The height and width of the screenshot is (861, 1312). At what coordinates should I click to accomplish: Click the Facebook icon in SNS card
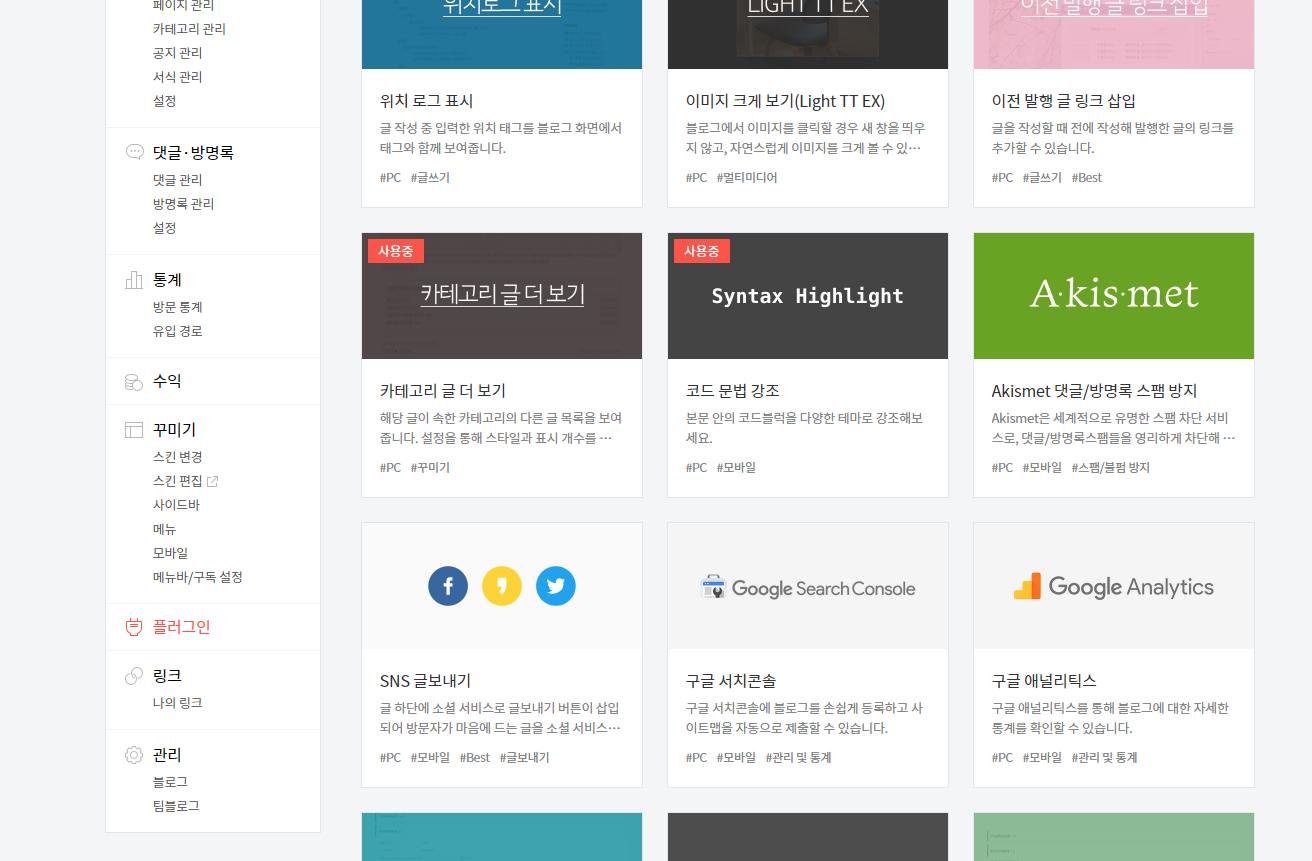[x=448, y=586]
